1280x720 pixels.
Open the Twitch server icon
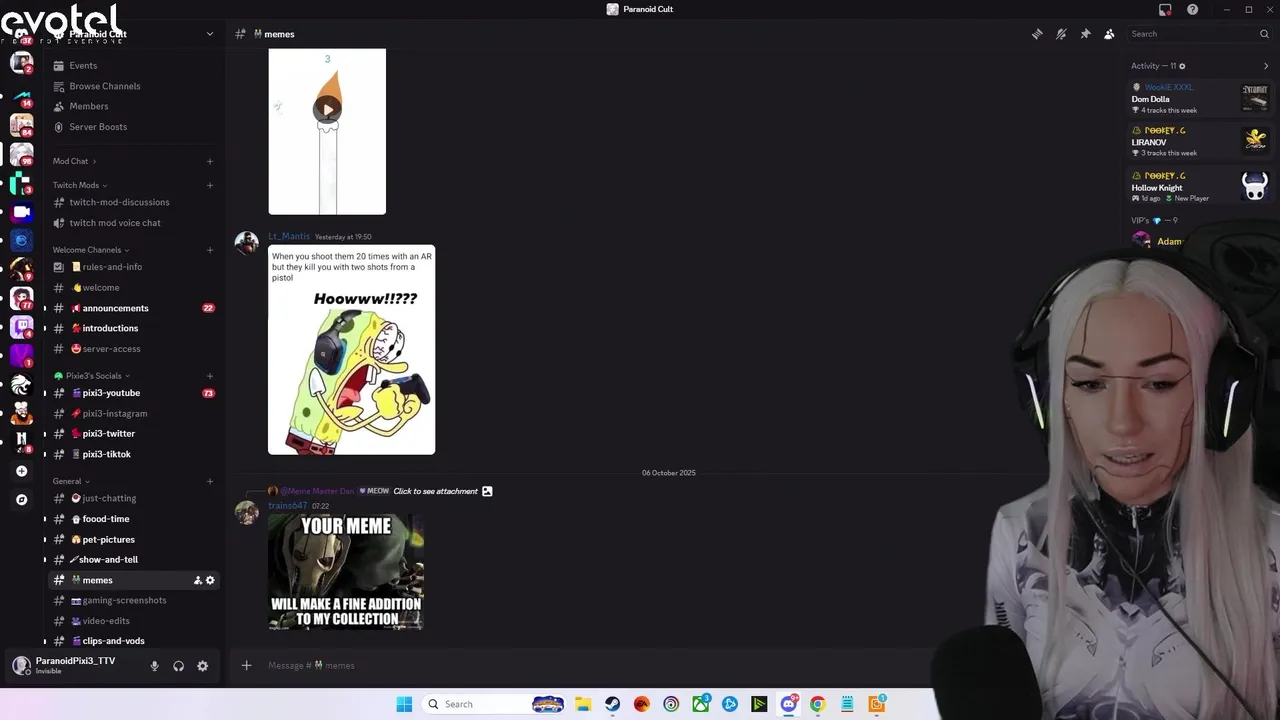point(21,327)
